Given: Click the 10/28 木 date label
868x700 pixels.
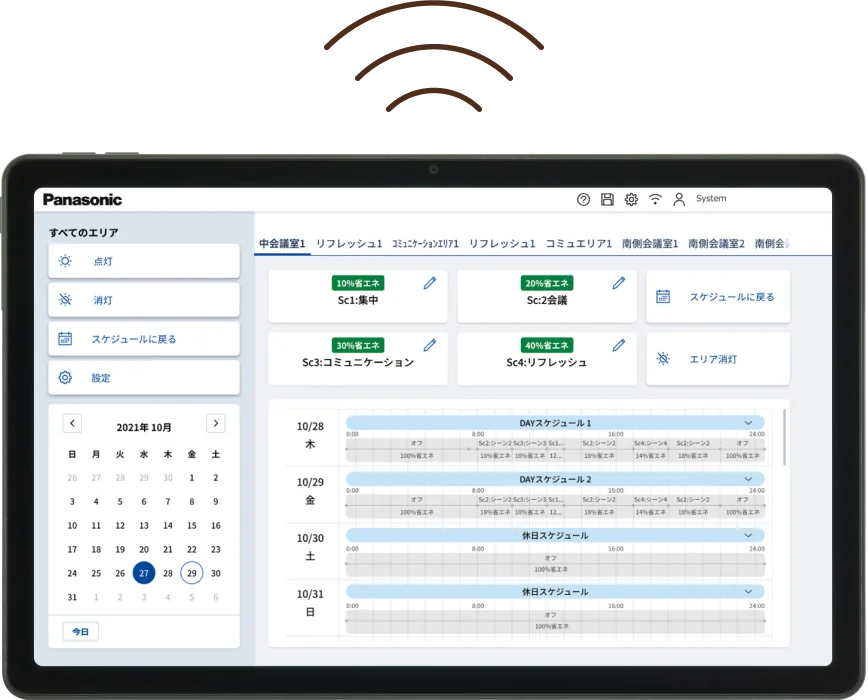Looking at the screenshot, I should coord(310,435).
